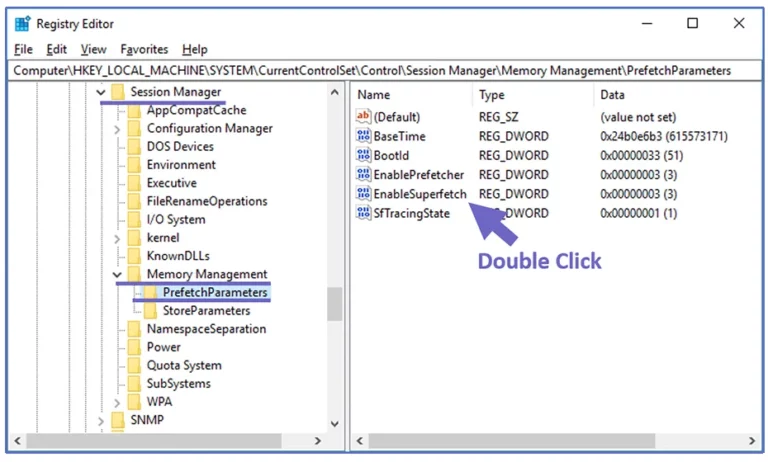The height and width of the screenshot is (462, 768).
Task: Select the BootId value name
Action: coord(391,155)
